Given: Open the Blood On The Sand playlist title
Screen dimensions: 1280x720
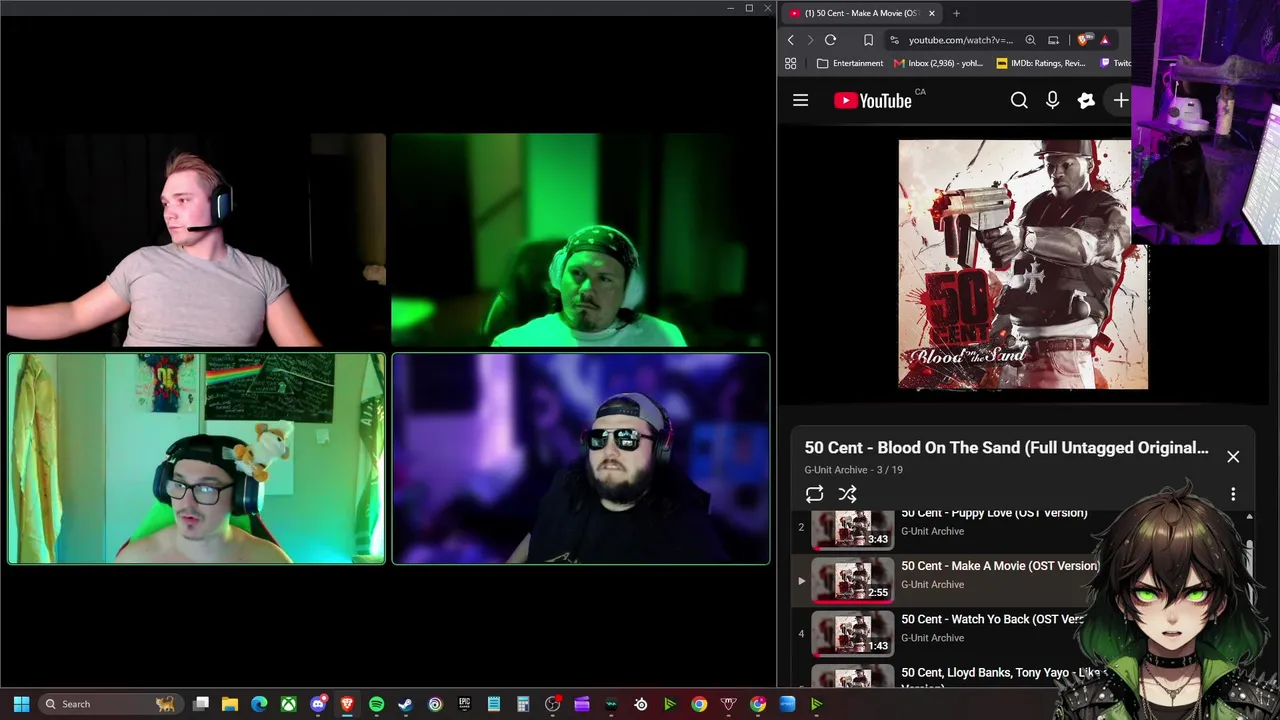Looking at the screenshot, I should [x=1007, y=448].
